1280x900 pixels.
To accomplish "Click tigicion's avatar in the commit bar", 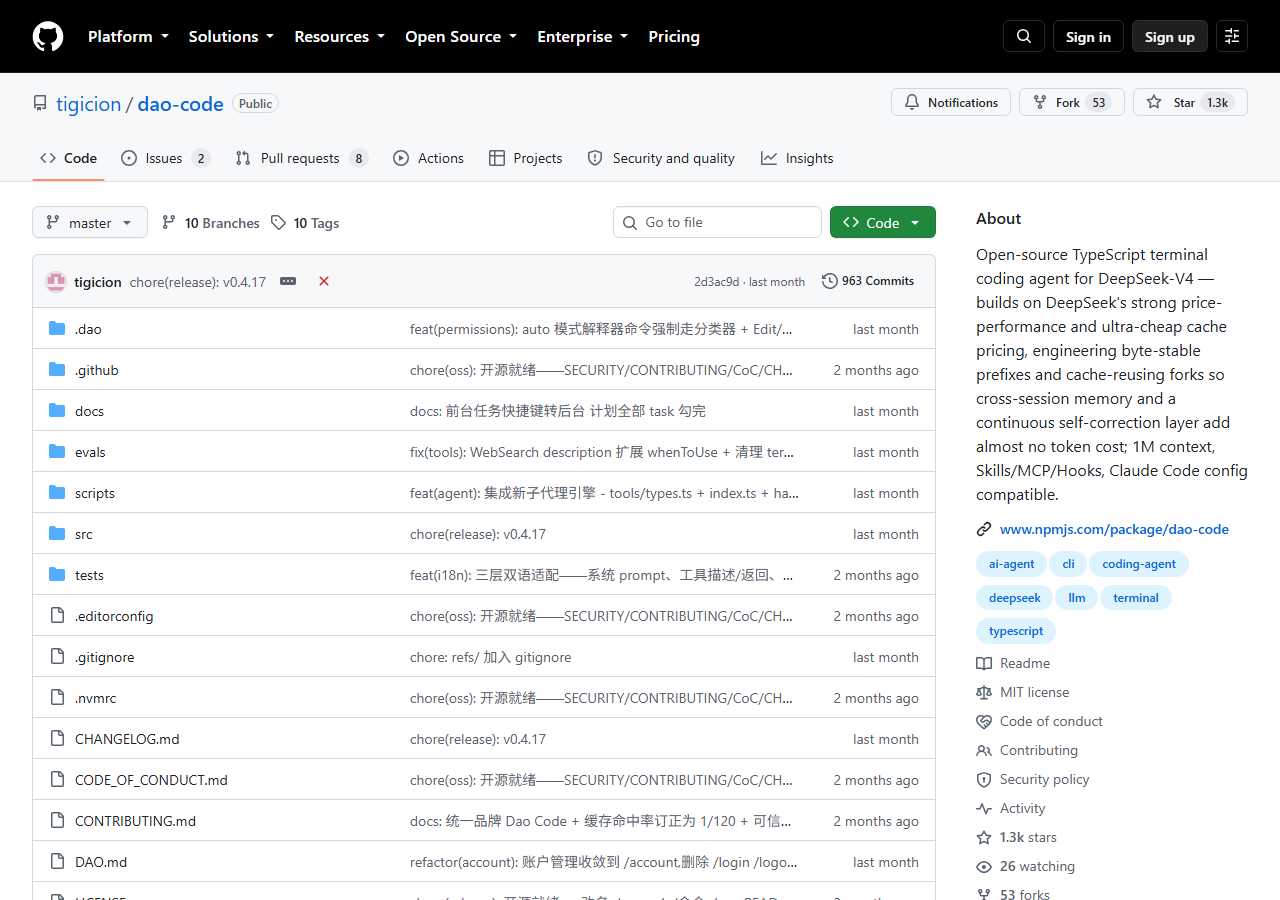I will 56,282.
